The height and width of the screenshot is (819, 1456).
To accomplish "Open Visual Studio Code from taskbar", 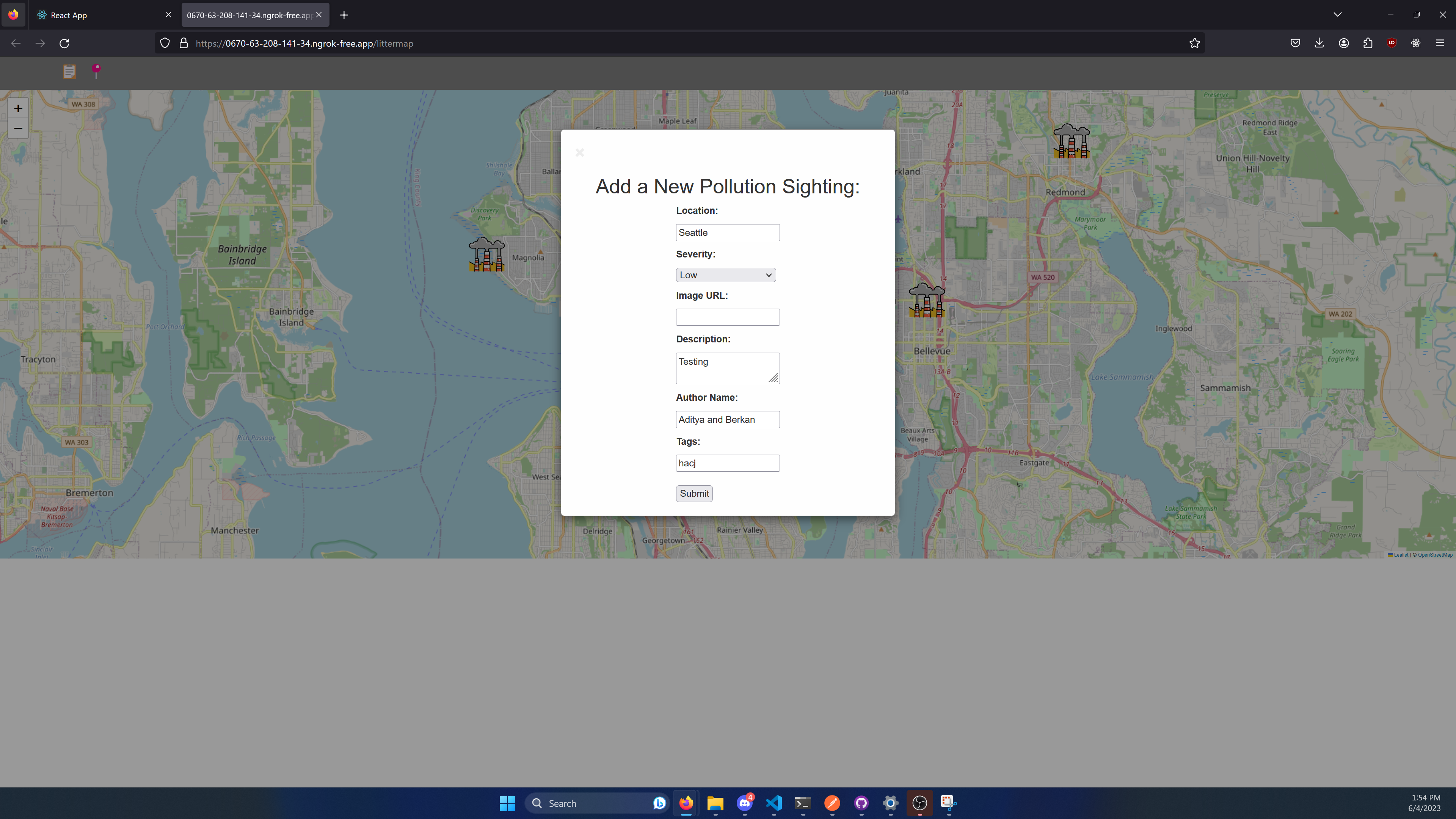I will (774, 803).
